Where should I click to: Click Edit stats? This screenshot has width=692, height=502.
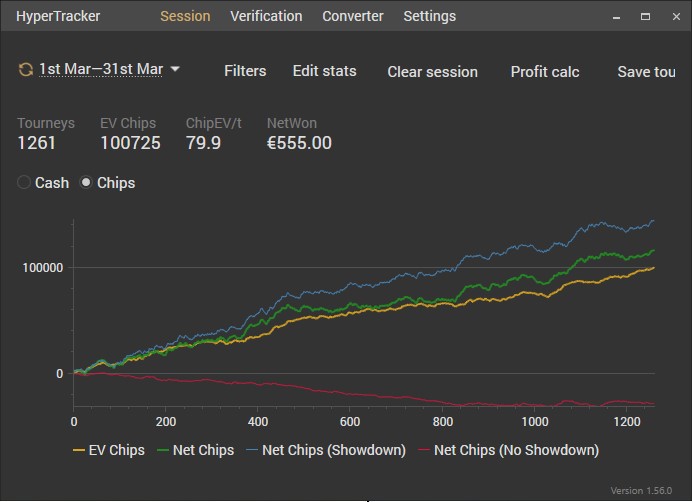tap(324, 71)
